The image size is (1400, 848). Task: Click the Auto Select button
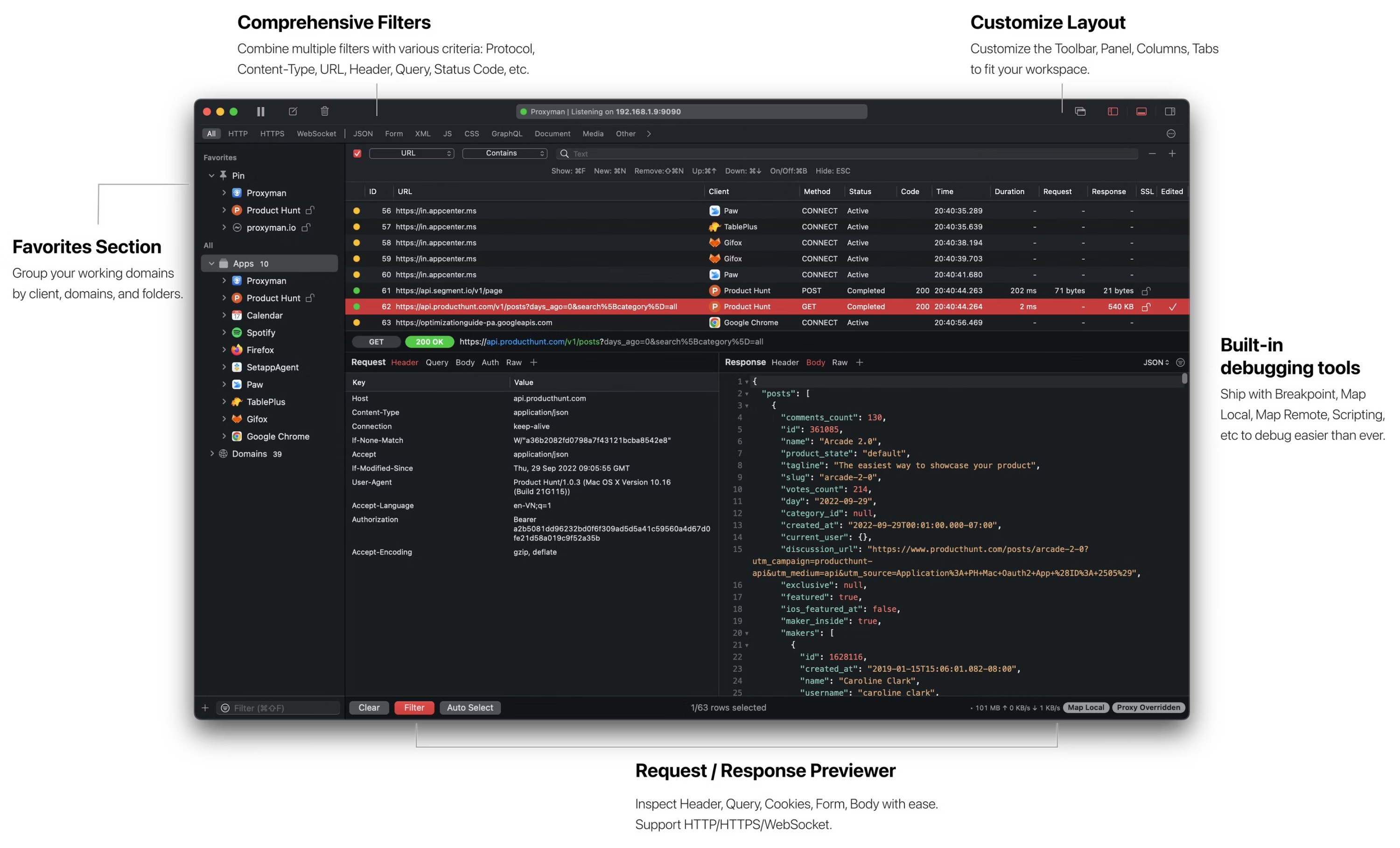(469, 708)
